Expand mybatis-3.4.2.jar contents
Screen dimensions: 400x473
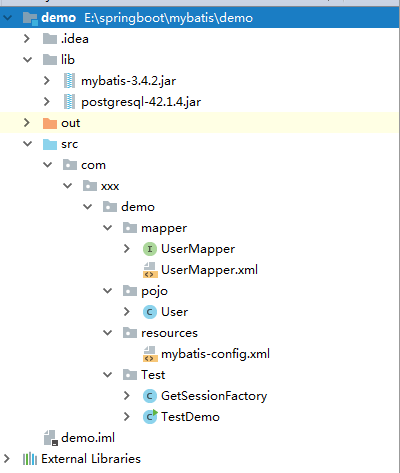[47, 81]
